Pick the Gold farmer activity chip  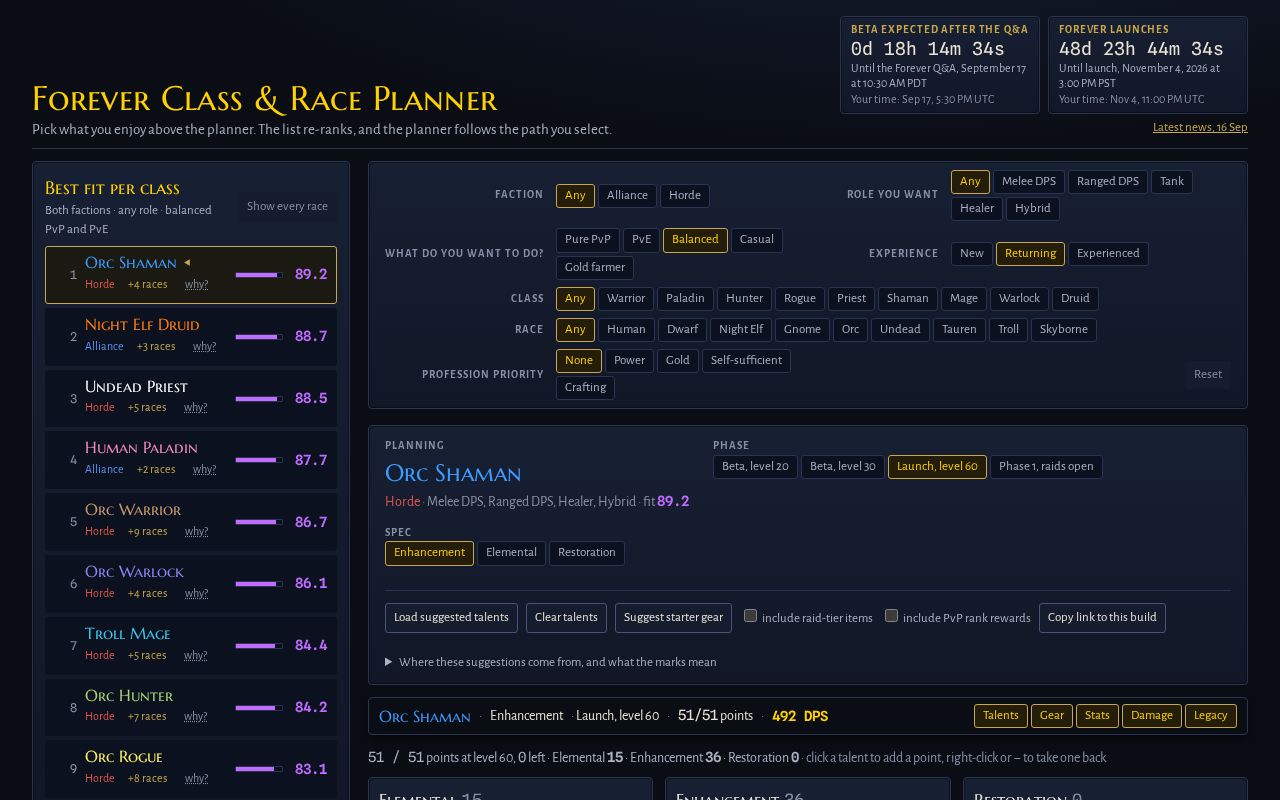pos(595,268)
